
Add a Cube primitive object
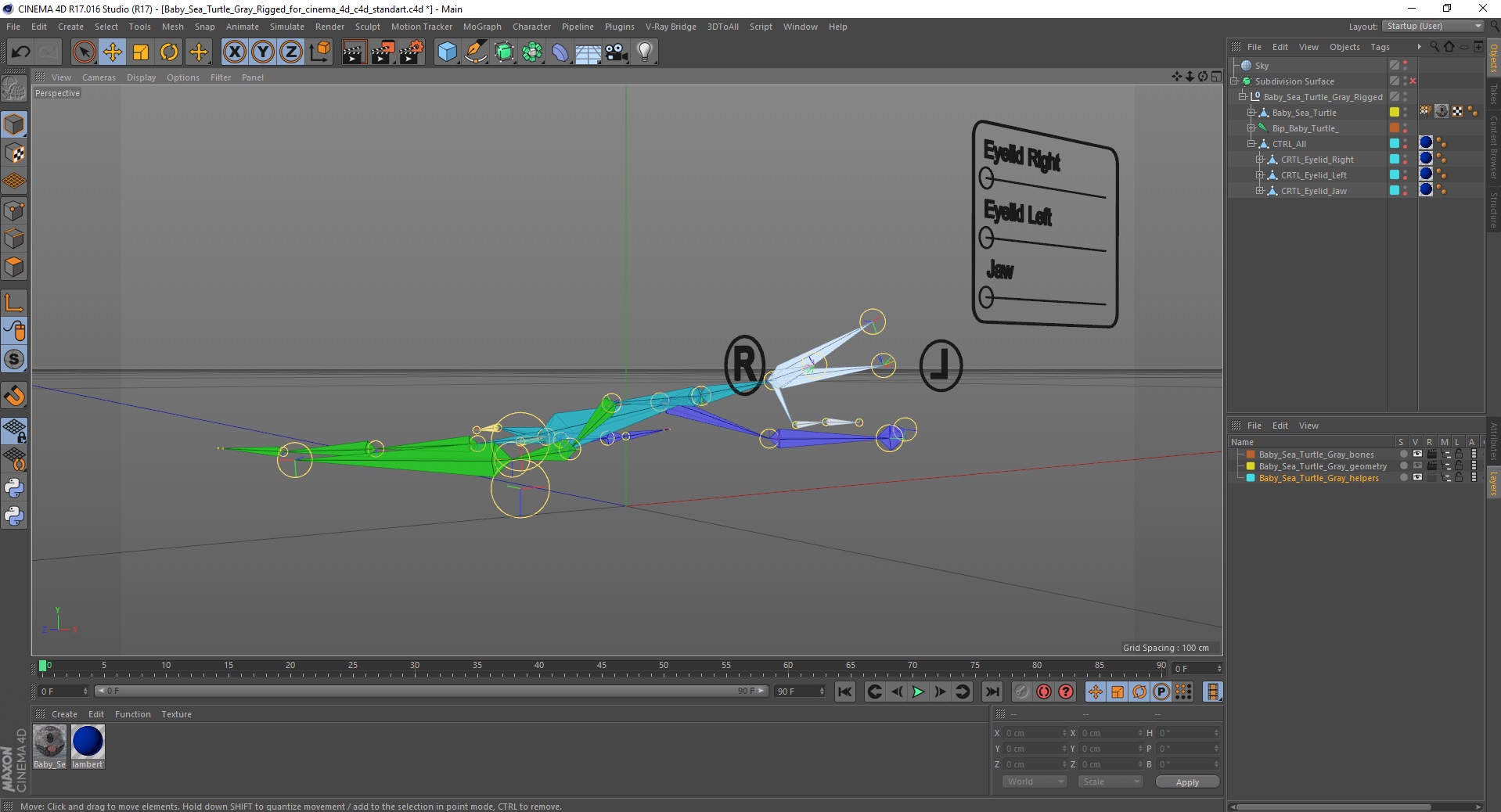pos(447,52)
